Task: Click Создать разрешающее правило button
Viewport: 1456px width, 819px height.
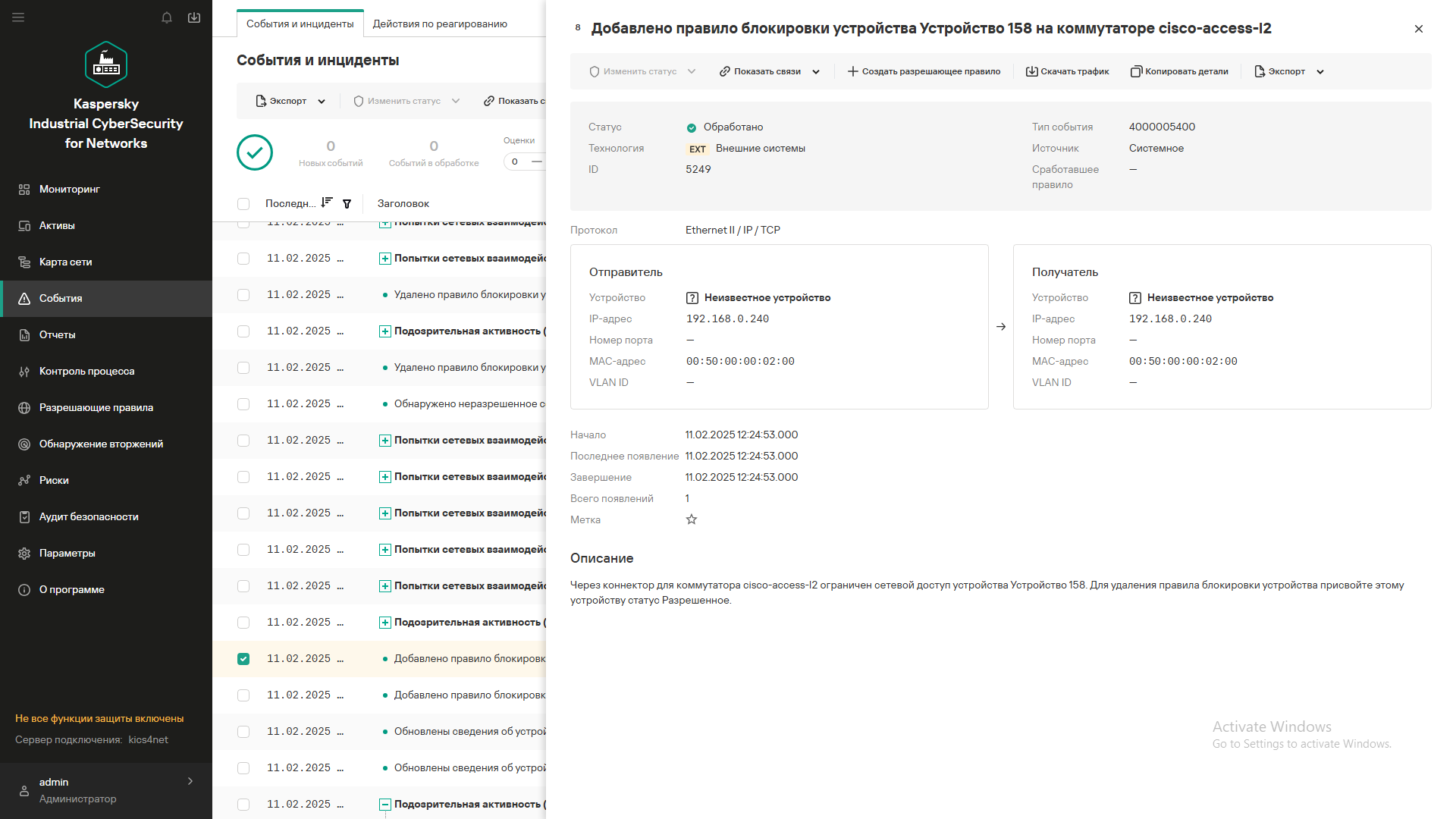Action: pyautogui.click(x=924, y=71)
